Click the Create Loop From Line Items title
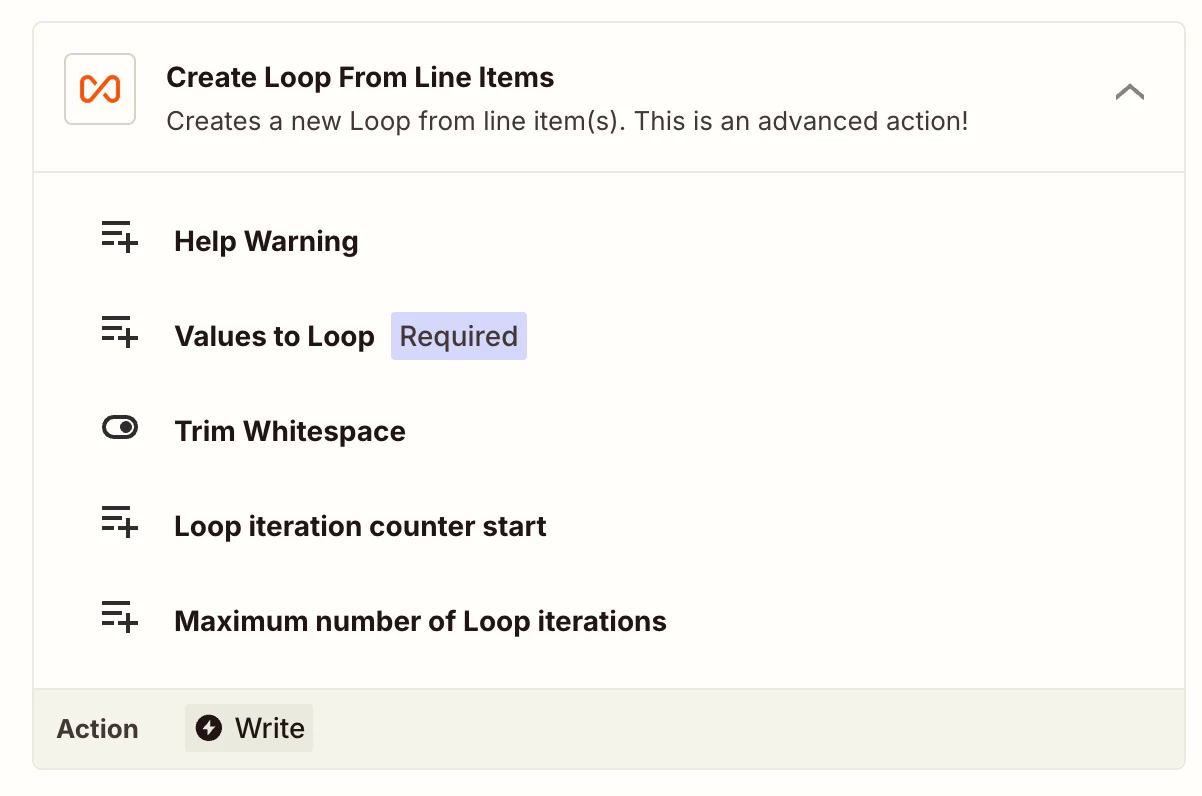This screenshot has width=1202, height=796. (360, 77)
